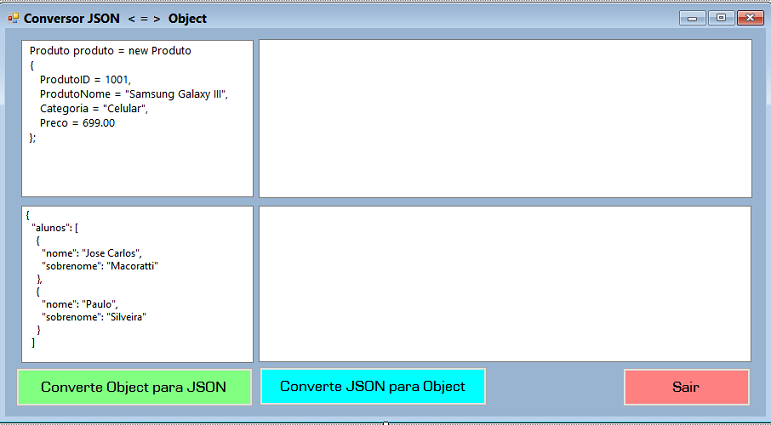The width and height of the screenshot is (771, 425).
Task: Minimize the Conversor JSON window
Action: tap(692, 18)
